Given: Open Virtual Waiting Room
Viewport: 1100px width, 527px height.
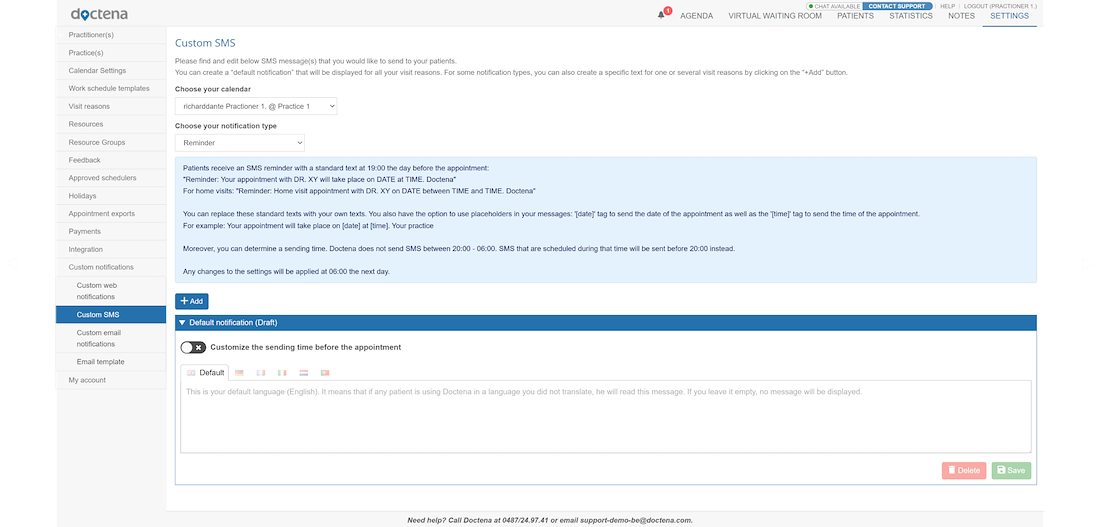Looking at the screenshot, I should pyautogui.click(x=774, y=16).
